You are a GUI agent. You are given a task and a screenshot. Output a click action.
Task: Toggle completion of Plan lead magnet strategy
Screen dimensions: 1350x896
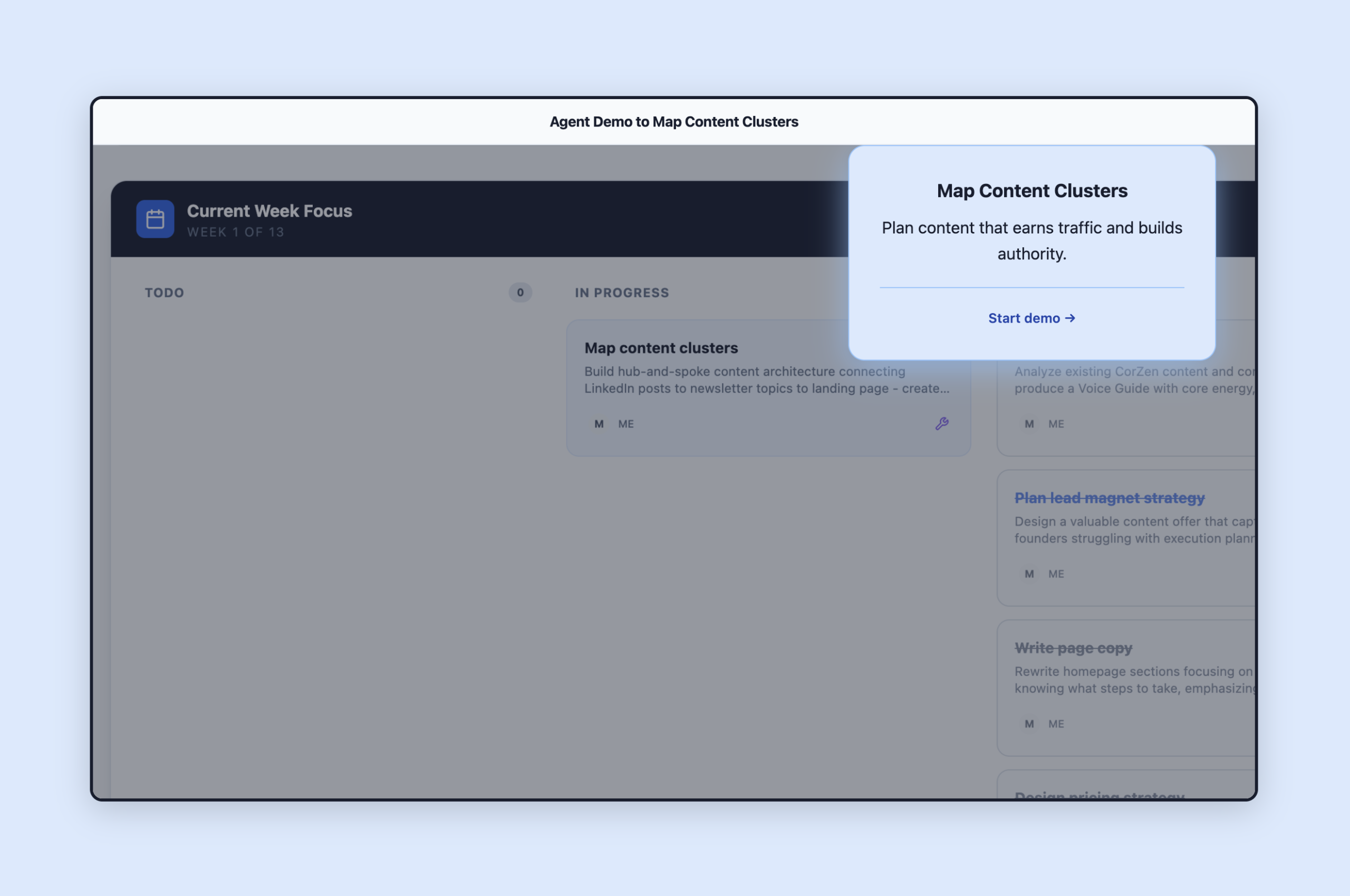pyautogui.click(x=1110, y=498)
